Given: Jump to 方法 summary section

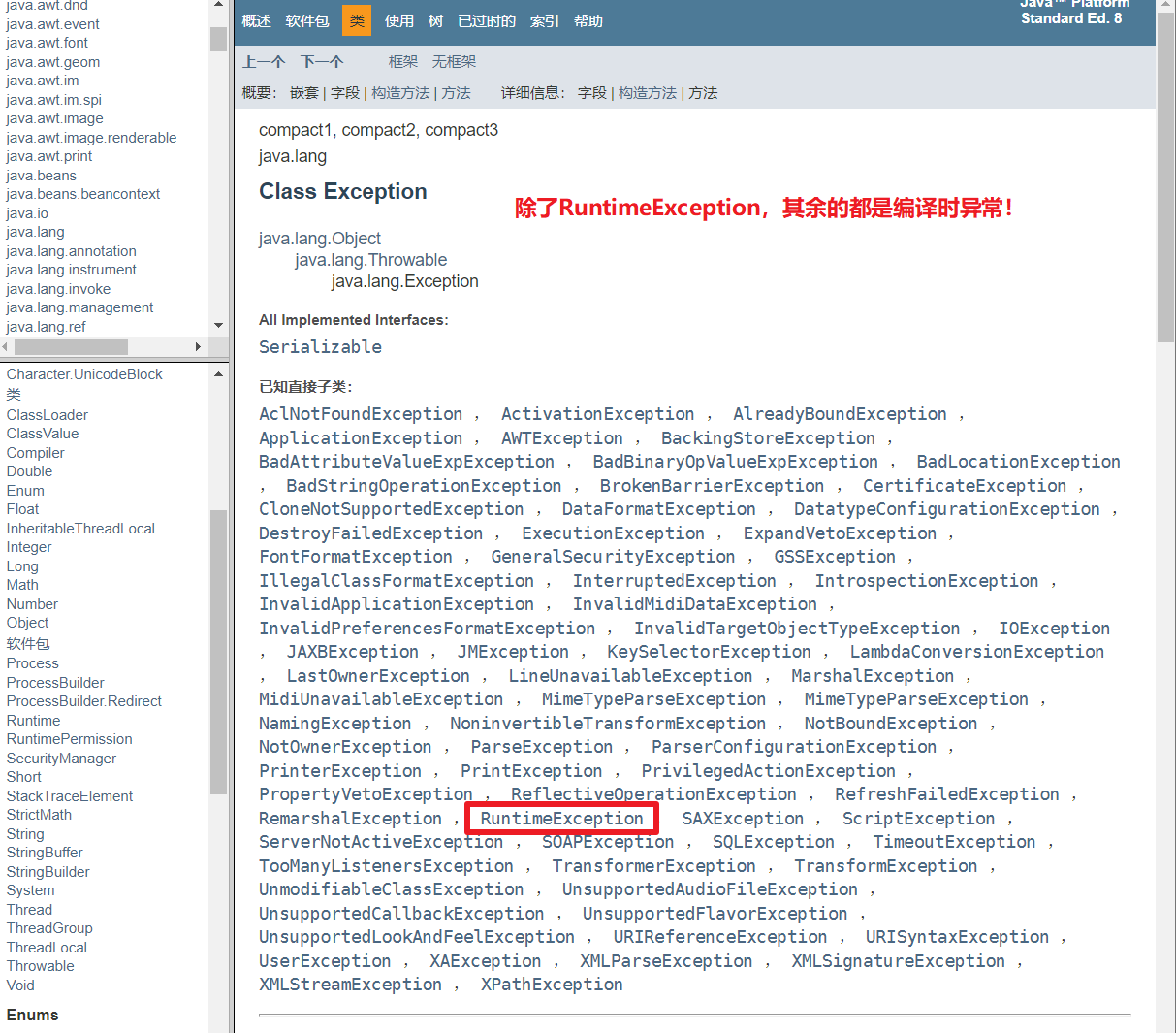Looking at the screenshot, I should click(457, 93).
